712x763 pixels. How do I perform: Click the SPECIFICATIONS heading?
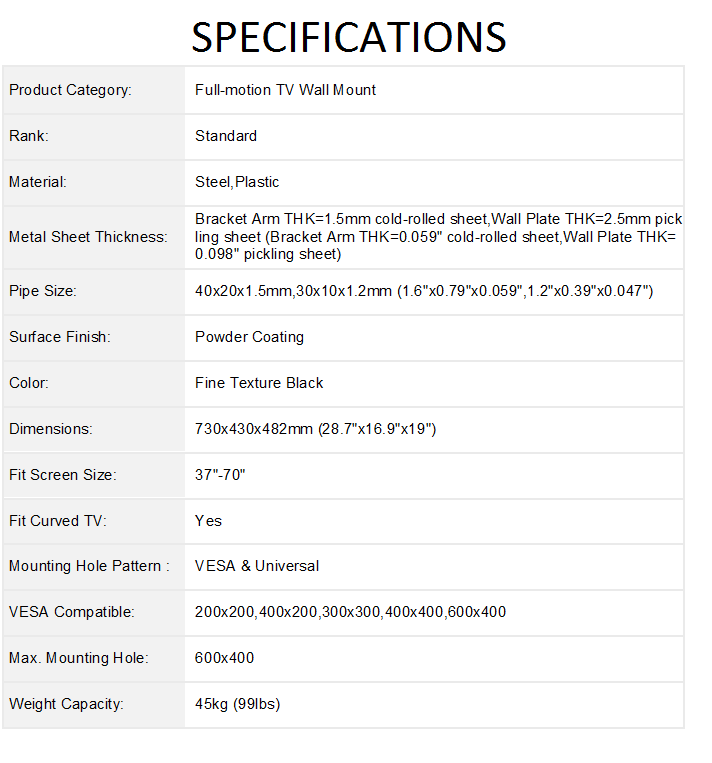tap(348, 38)
